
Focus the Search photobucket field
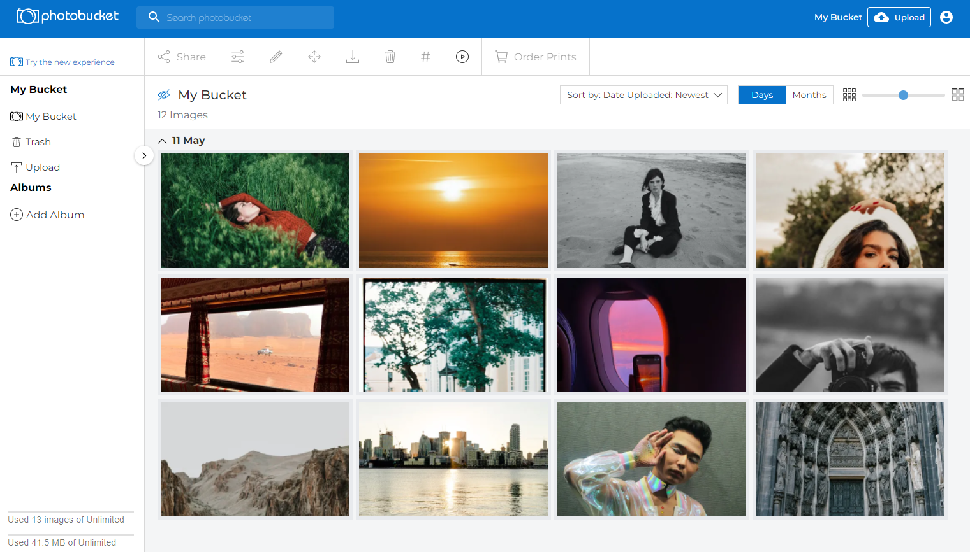235,17
